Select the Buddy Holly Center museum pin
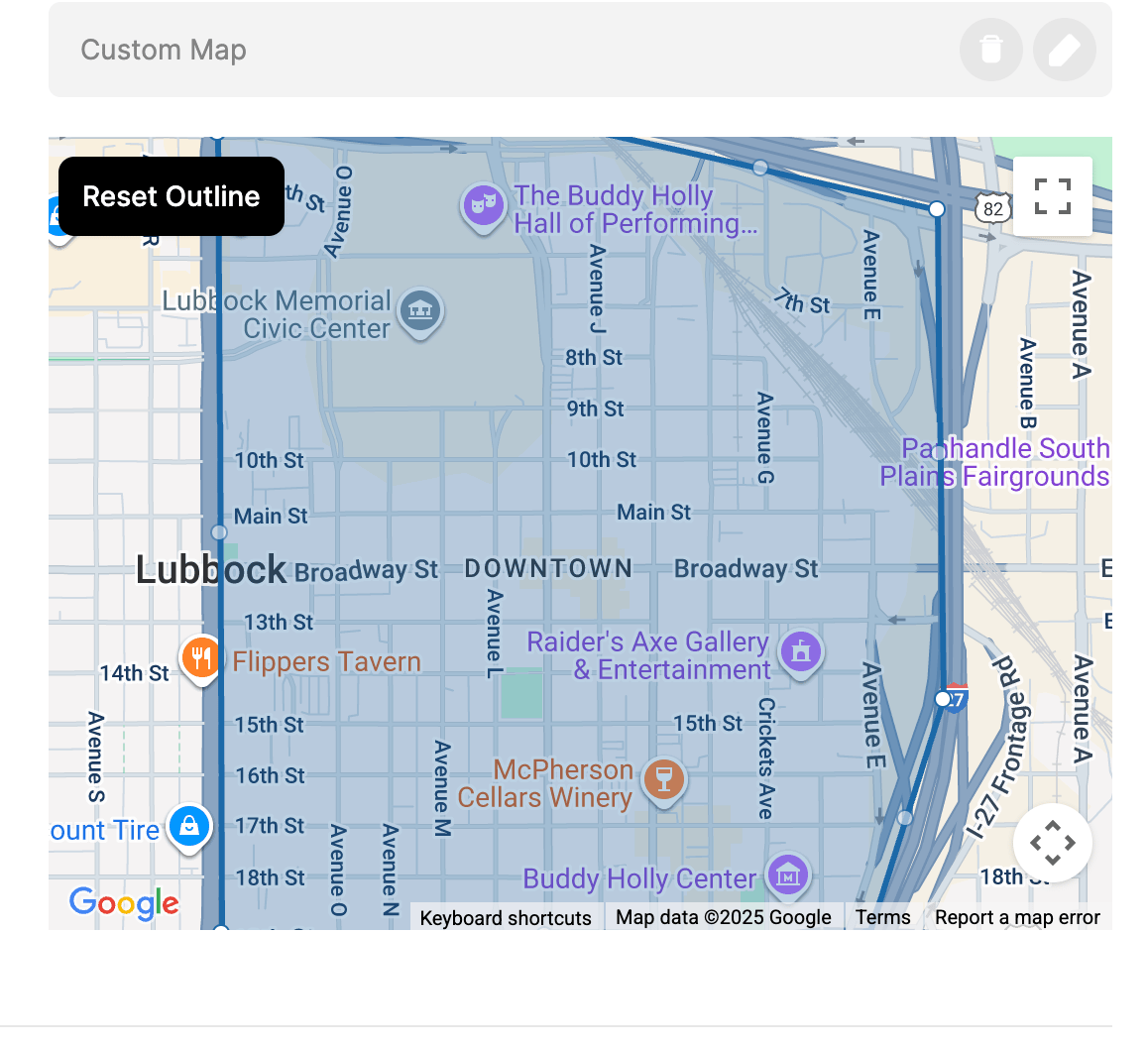This screenshot has height=1049, width=1148. (788, 875)
